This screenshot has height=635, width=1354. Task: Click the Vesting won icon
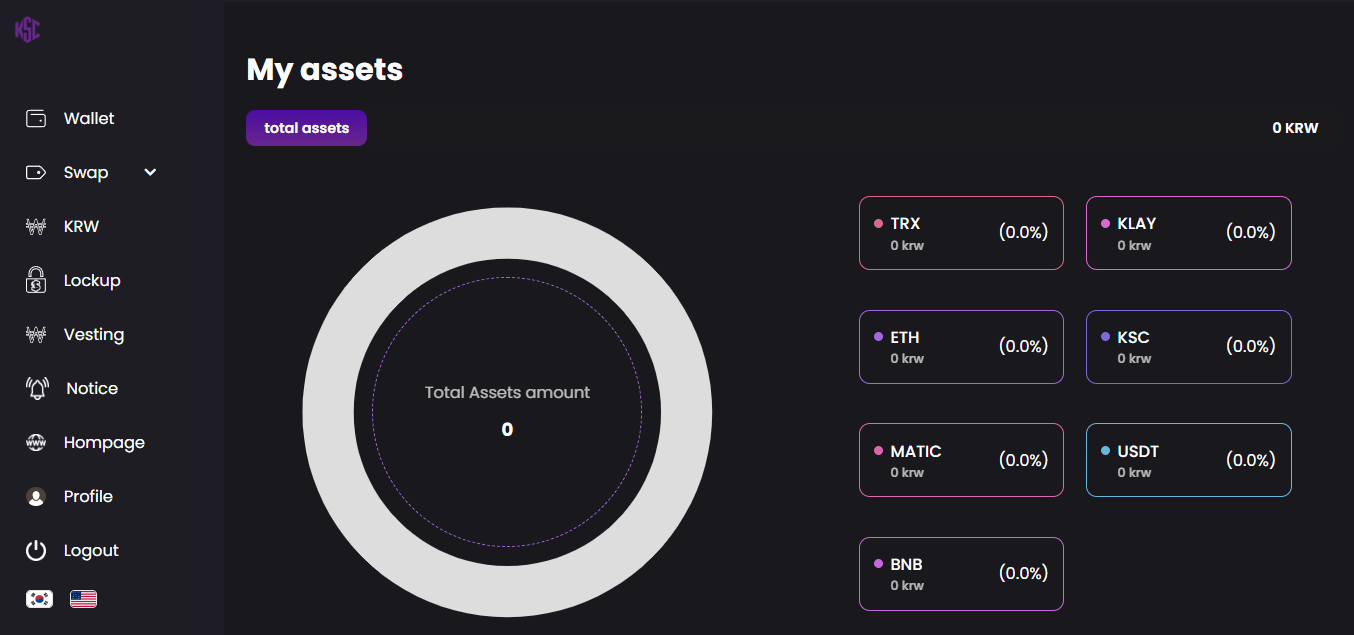(36, 335)
